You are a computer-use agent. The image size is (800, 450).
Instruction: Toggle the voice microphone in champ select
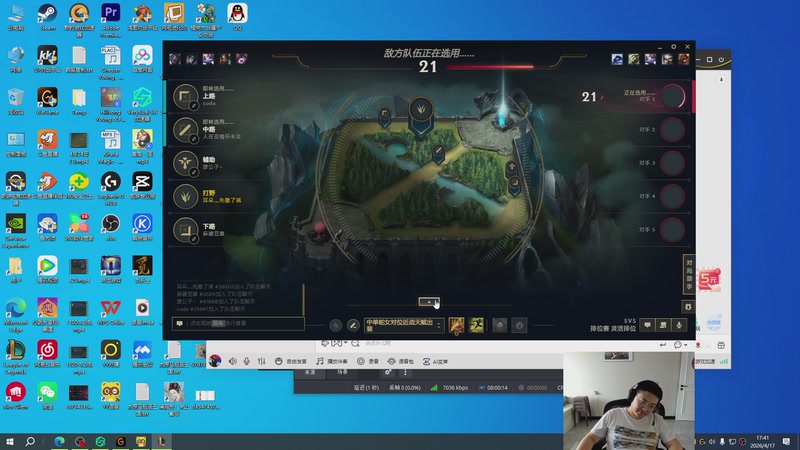pos(679,325)
